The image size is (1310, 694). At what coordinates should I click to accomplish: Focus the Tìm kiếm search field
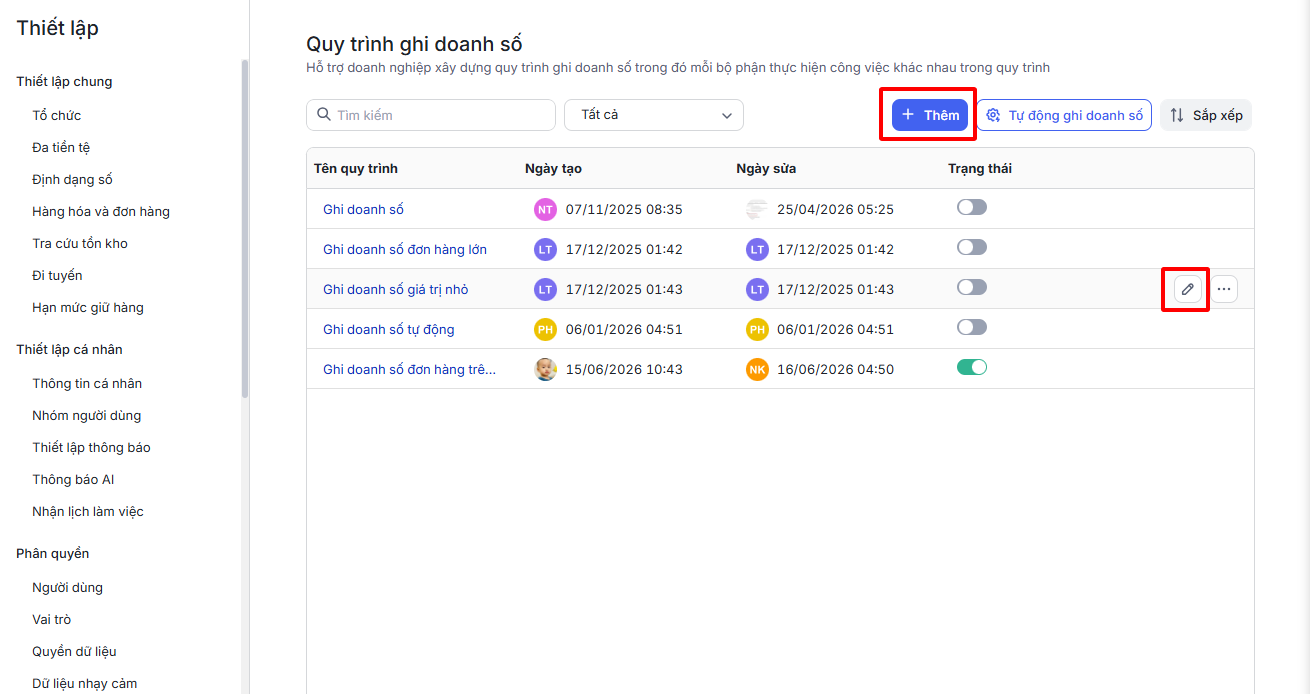coord(431,115)
